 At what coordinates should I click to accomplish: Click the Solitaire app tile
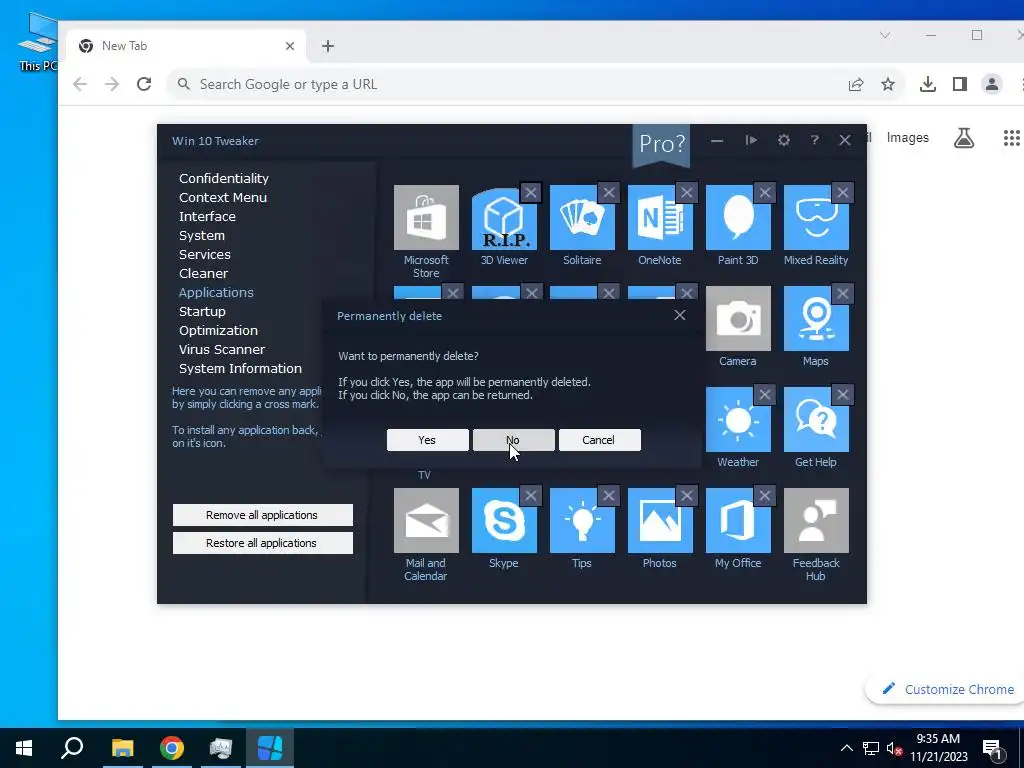point(582,217)
